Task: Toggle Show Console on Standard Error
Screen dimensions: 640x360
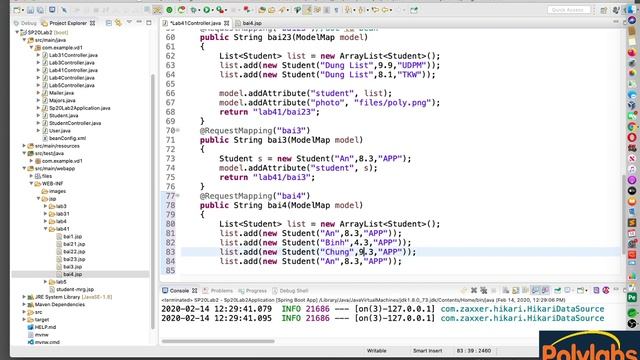Action: pyautogui.click(x=545, y=290)
